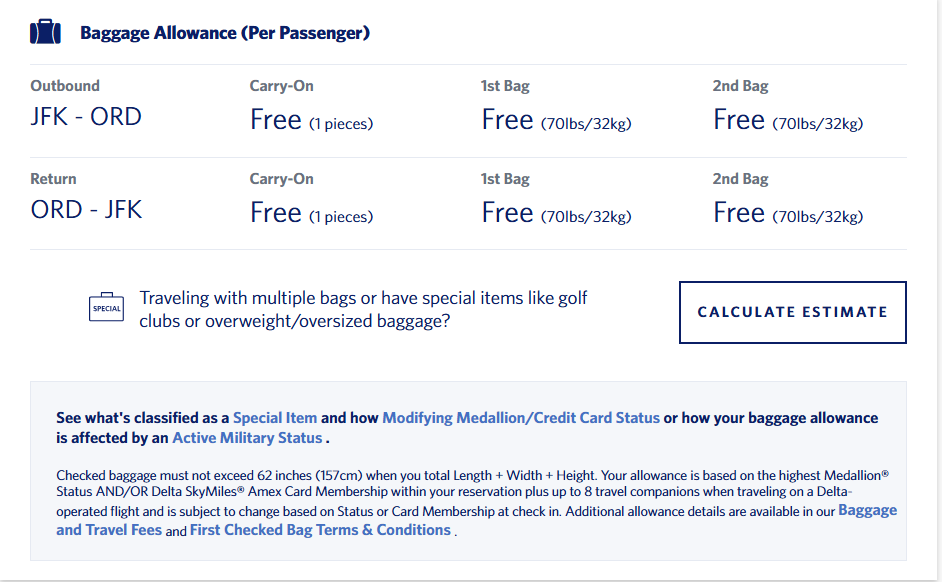Click the bold 'See what's classified' notice text

click(x=143, y=418)
